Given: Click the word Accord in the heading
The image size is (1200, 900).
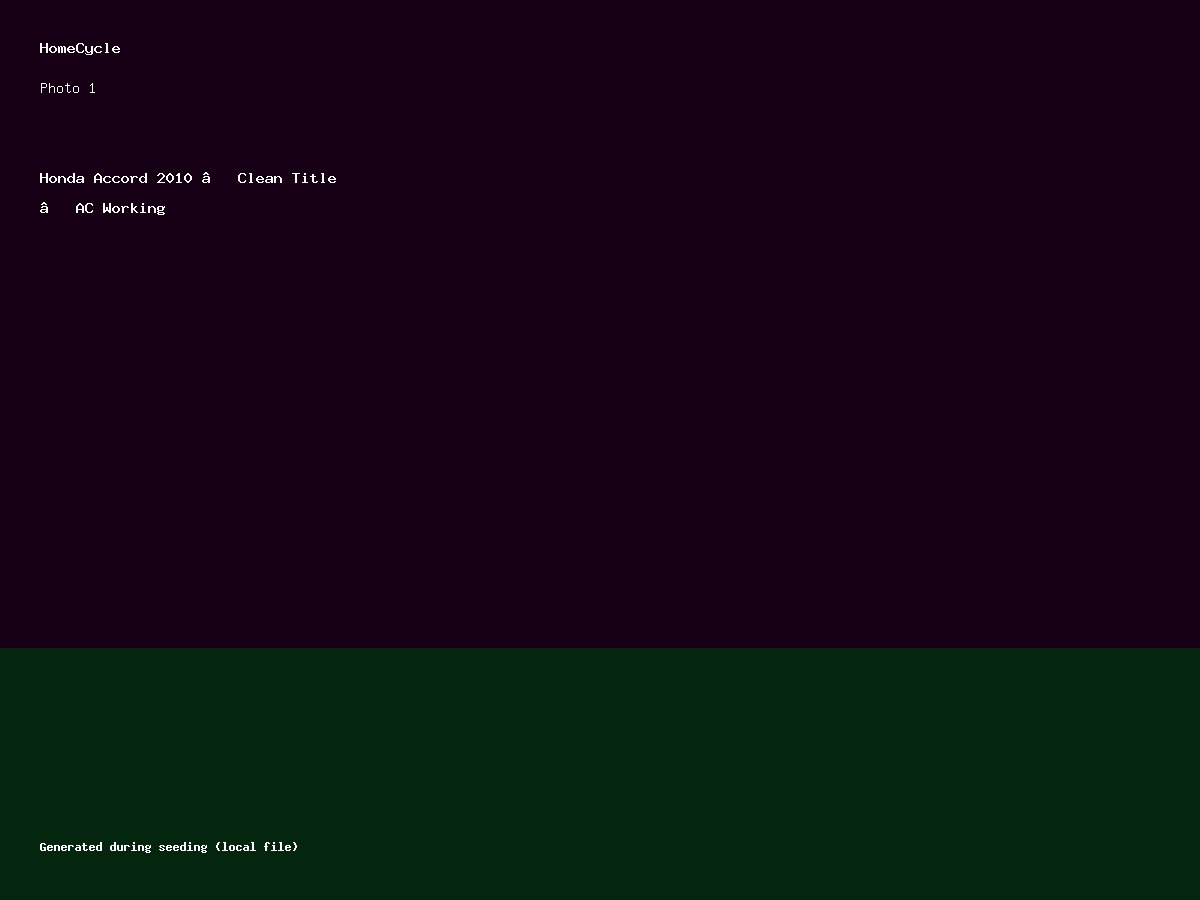Looking at the screenshot, I should tap(120, 178).
